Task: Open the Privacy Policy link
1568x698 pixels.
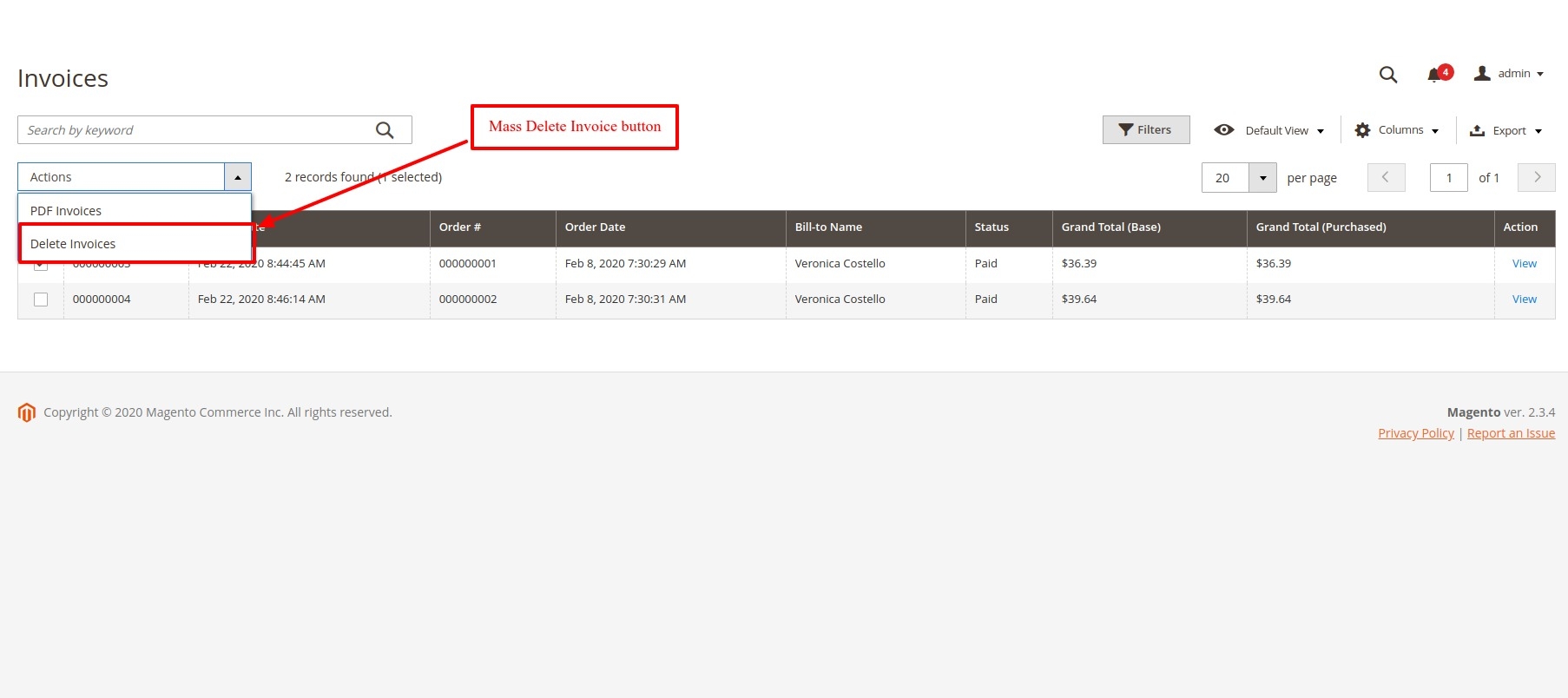Action: coord(1416,433)
